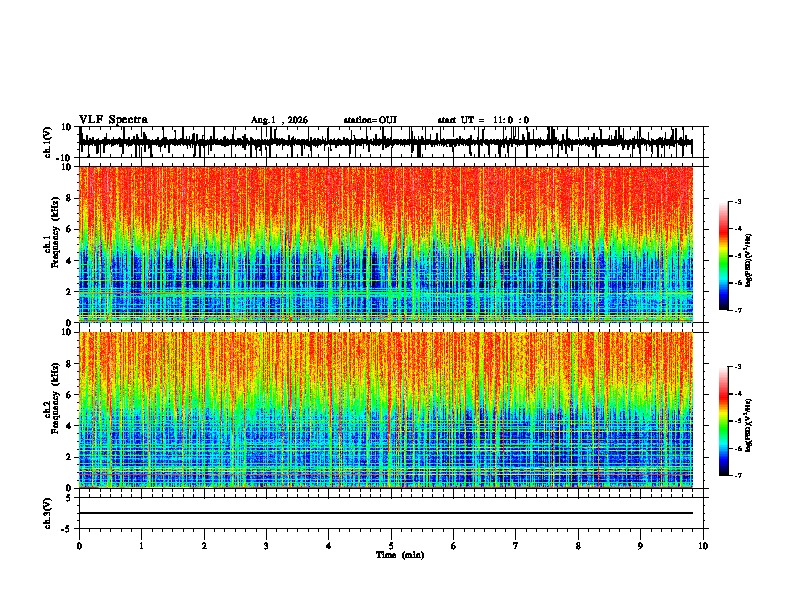Click the "VLF Spectra" plot title

click(113, 120)
